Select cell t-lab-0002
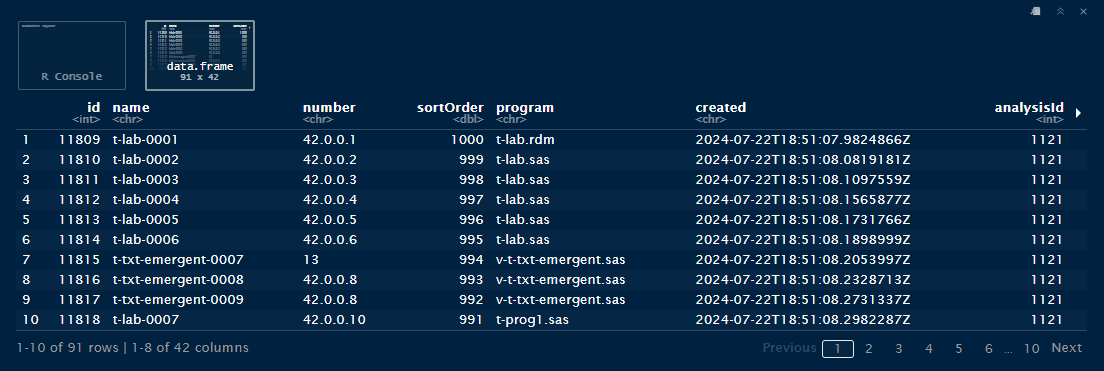Viewport: 1104px width, 371px height. click(146, 160)
